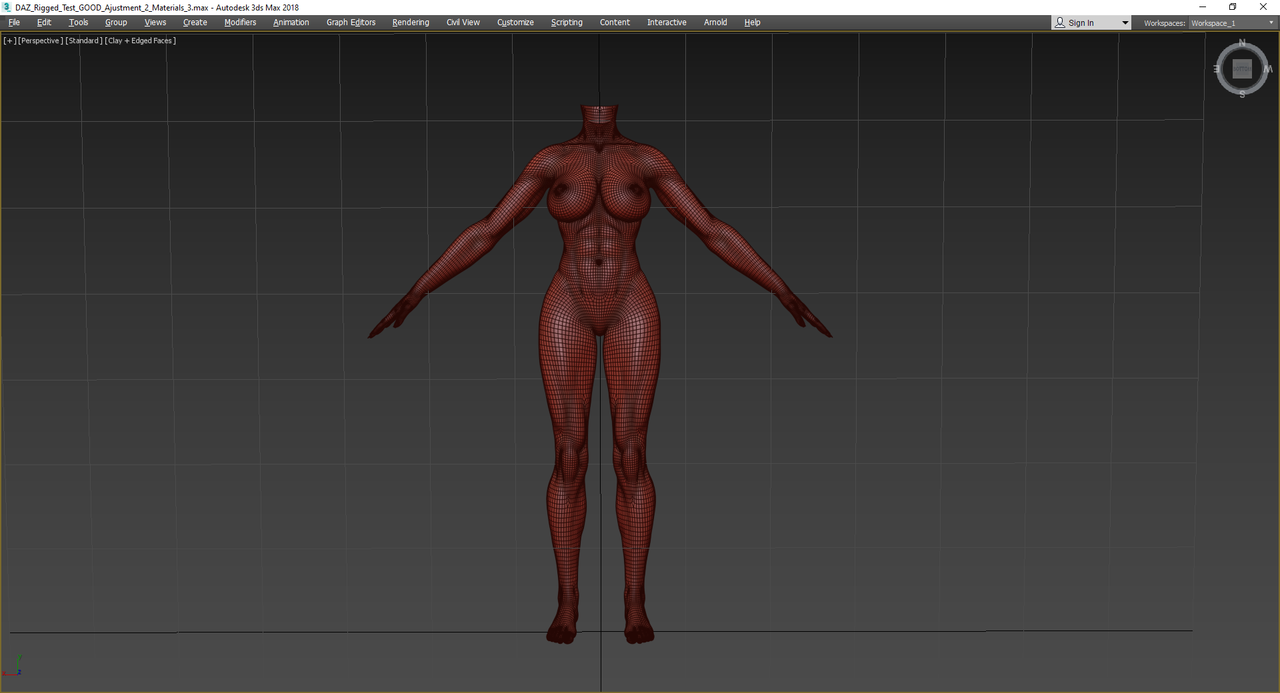Open the Arnold menu
Image resolution: width=1280 pixels, height=693 pixels.
(x=715, y=22)
